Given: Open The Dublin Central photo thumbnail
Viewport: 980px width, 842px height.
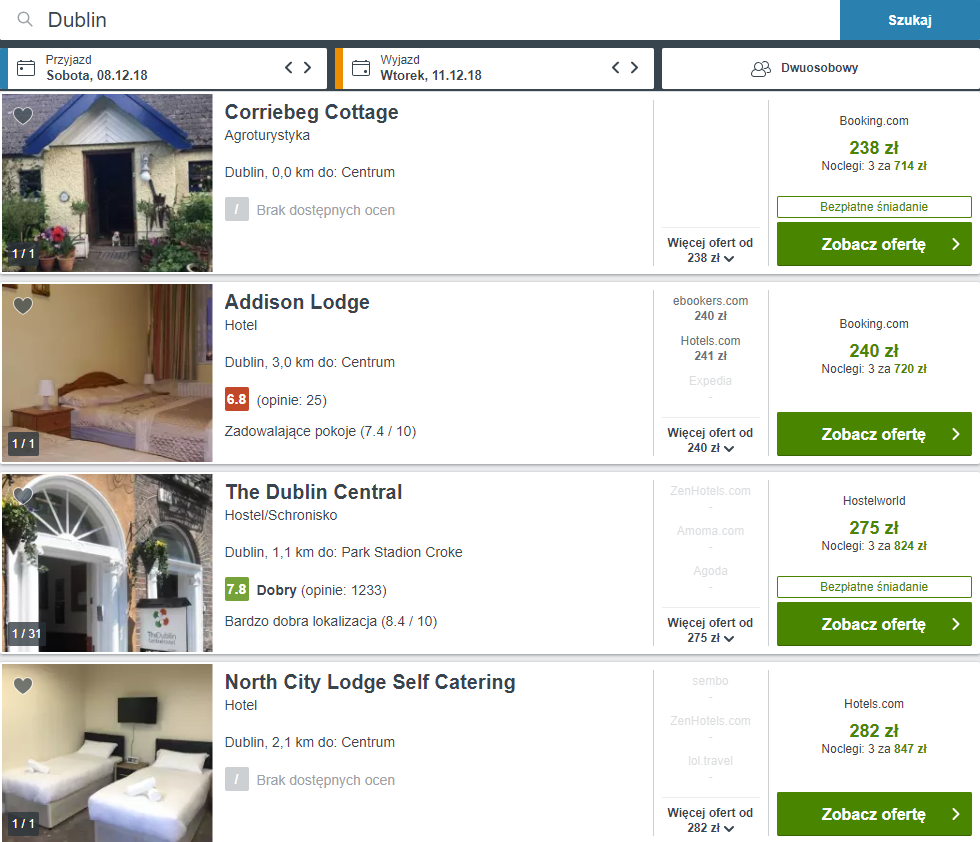Looking at the screenshot, I should click(108, 563).
